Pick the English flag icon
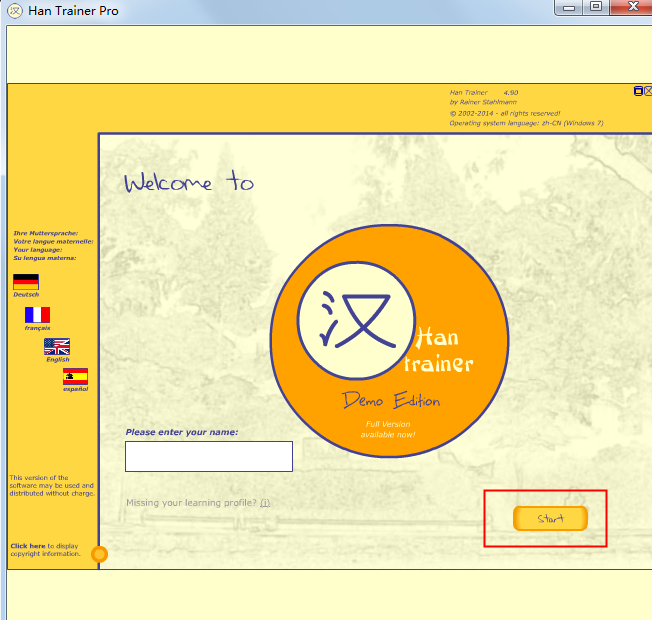This screenshot has height=620, width=652. coord(57,346)
